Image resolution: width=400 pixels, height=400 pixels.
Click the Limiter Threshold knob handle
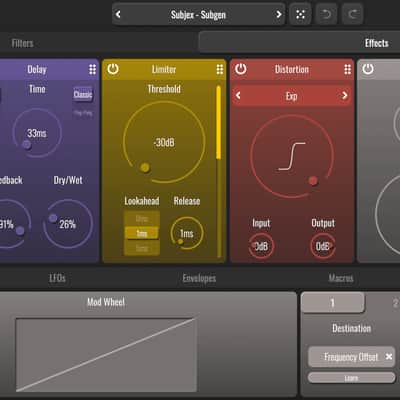coord(145,167)
